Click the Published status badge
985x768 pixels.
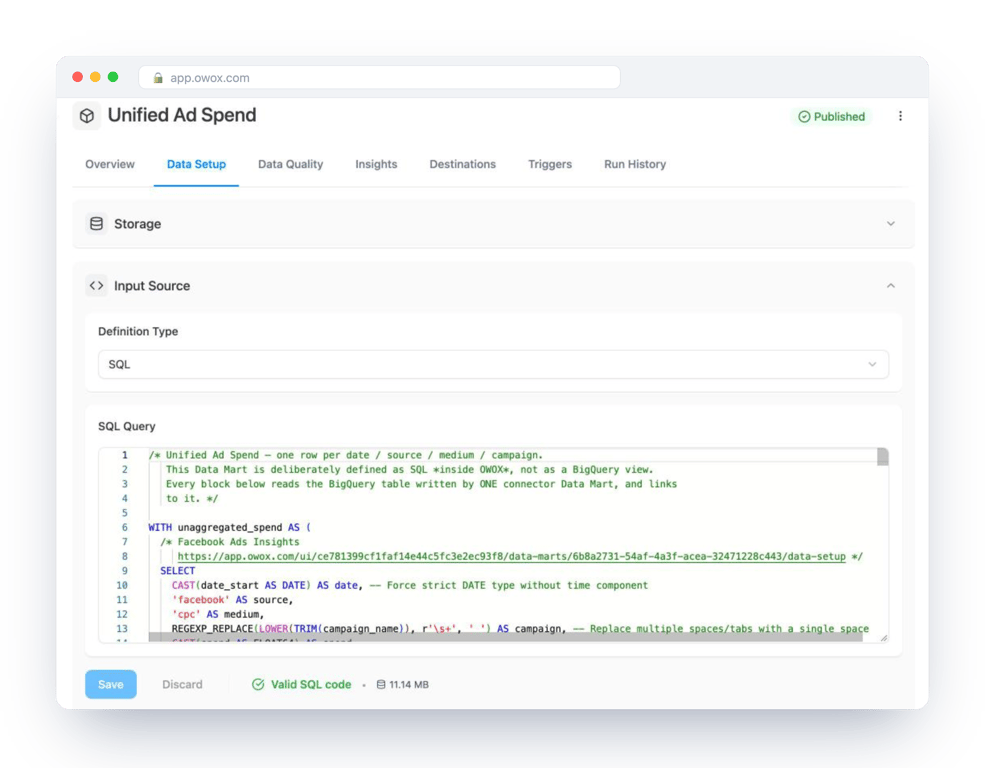(x=831, y=117)
